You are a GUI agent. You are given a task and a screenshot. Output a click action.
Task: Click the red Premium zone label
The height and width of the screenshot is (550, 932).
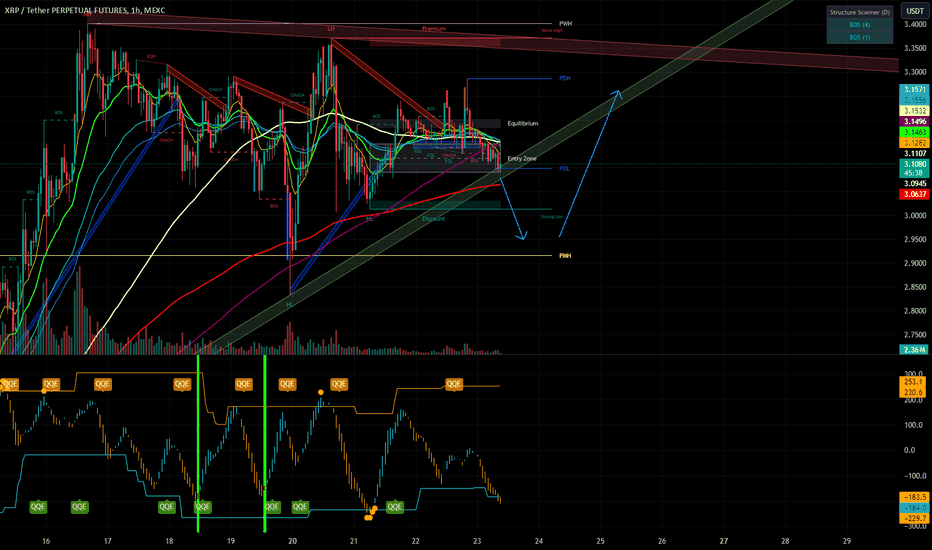434,29
